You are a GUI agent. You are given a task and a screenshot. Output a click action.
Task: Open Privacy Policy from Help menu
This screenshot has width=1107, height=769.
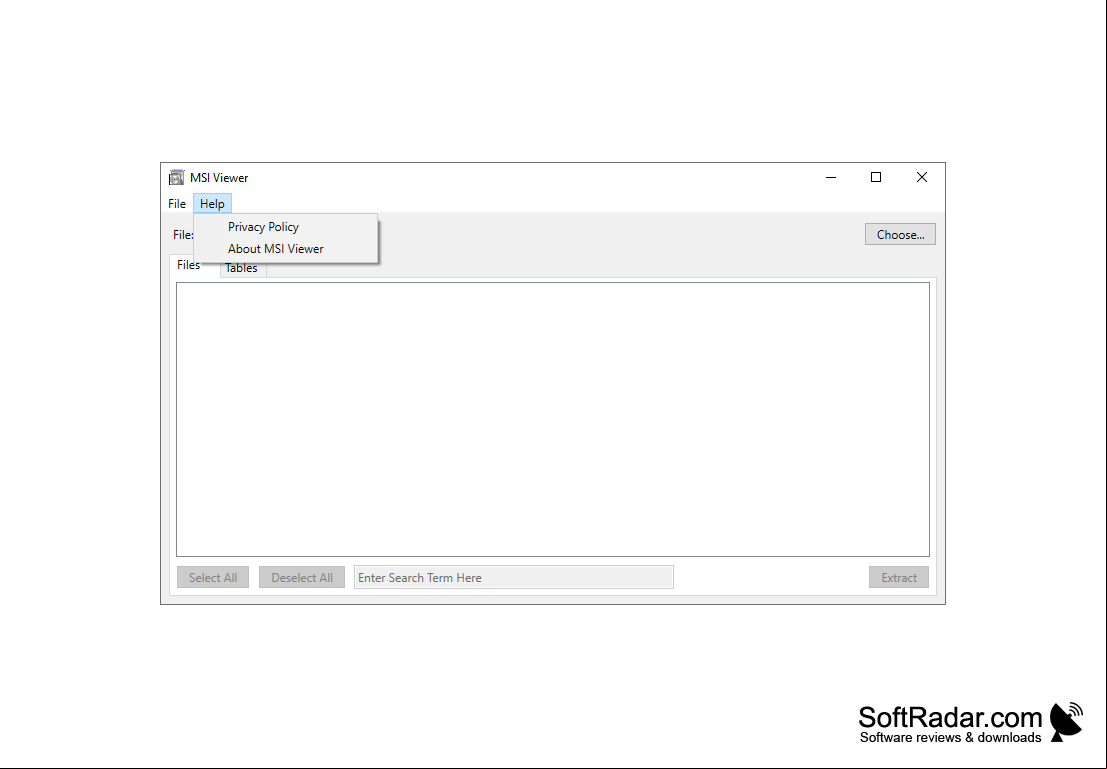pyautogui.click(x=286, y=227)
